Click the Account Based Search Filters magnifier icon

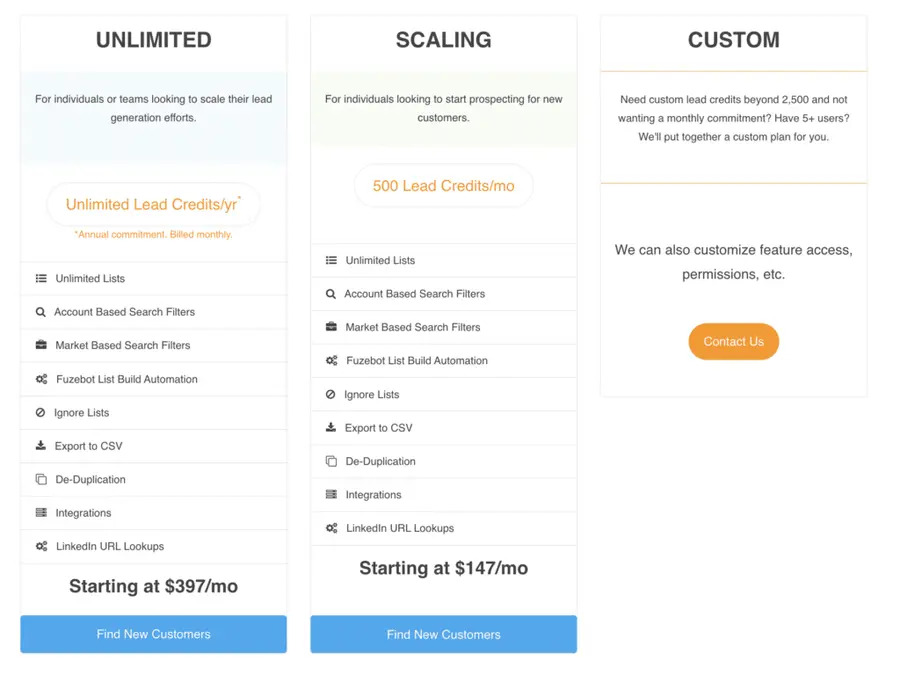pos(40,311)
